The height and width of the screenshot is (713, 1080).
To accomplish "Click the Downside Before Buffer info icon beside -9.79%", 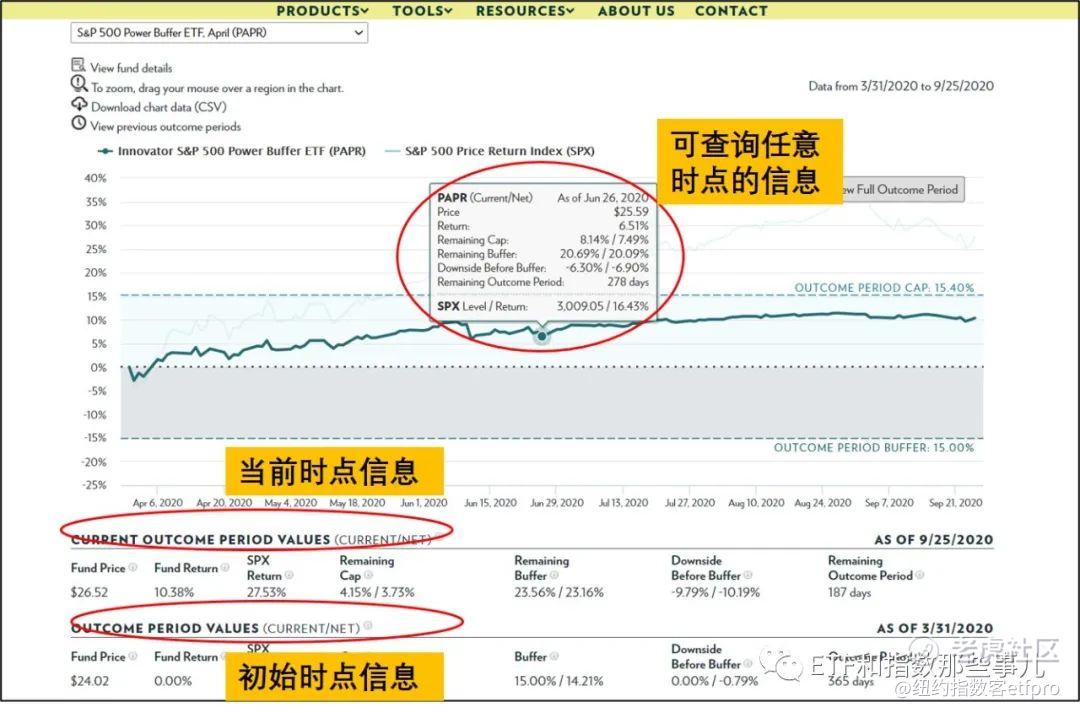I will (747, 575).
